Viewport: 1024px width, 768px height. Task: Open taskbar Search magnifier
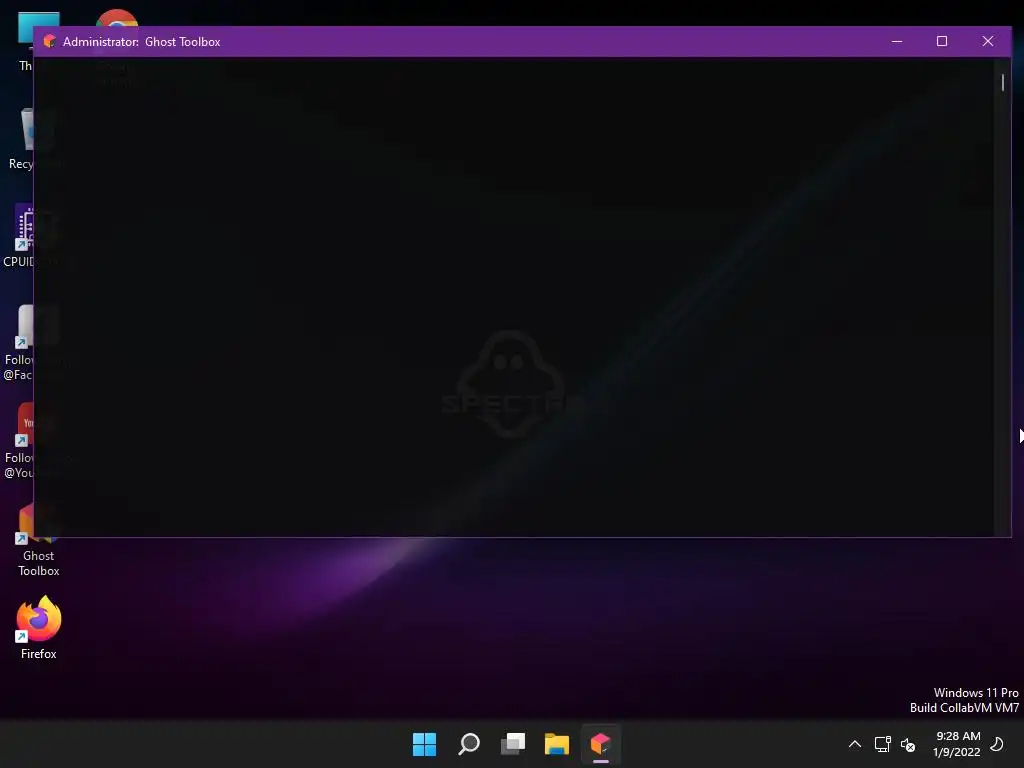click(469, 744)
